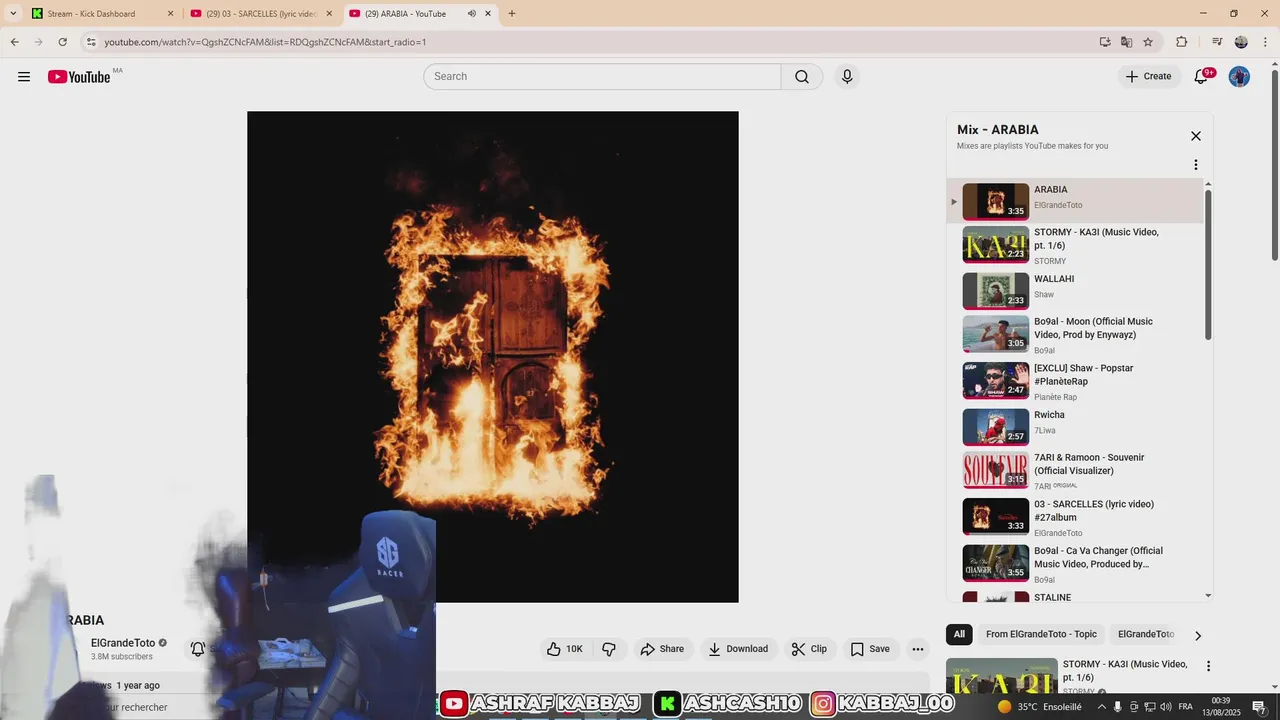
Task: Play Rwicha by 7Liwa
Action: 1076,427
